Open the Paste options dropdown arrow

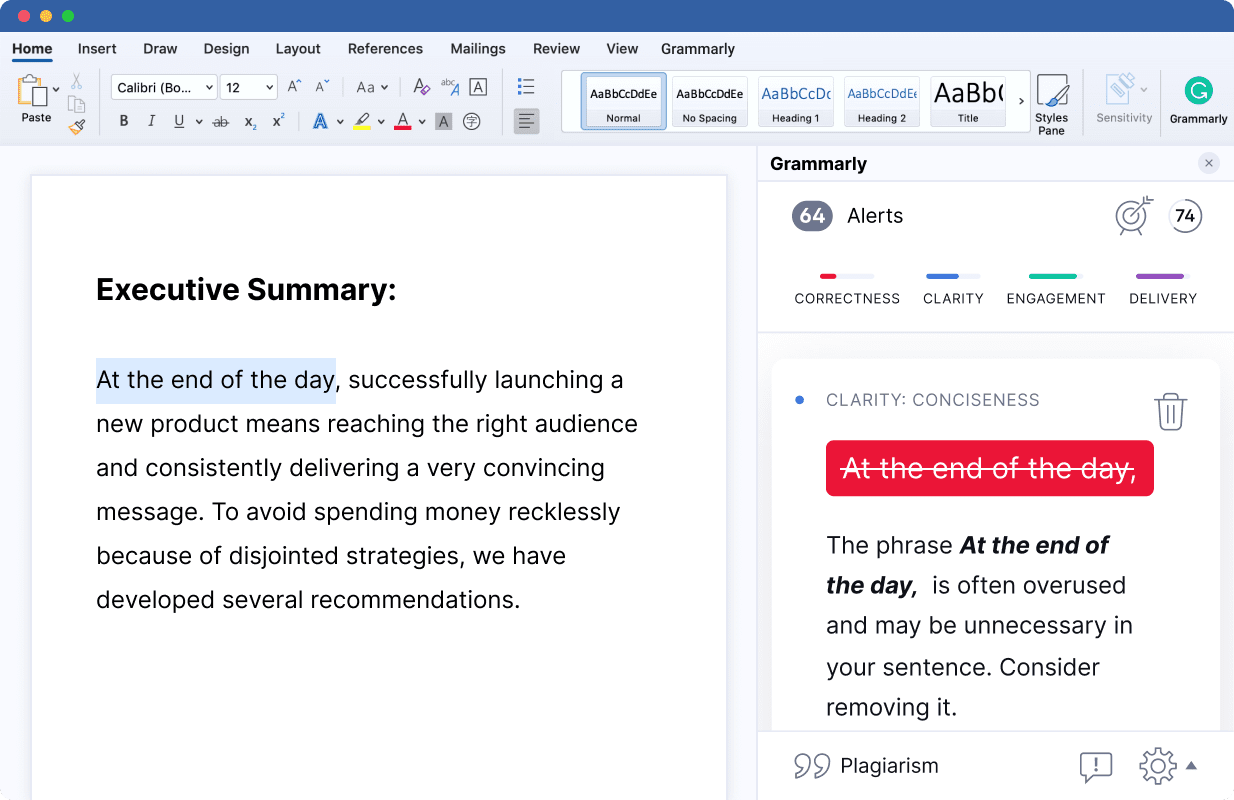click(56, 89)
